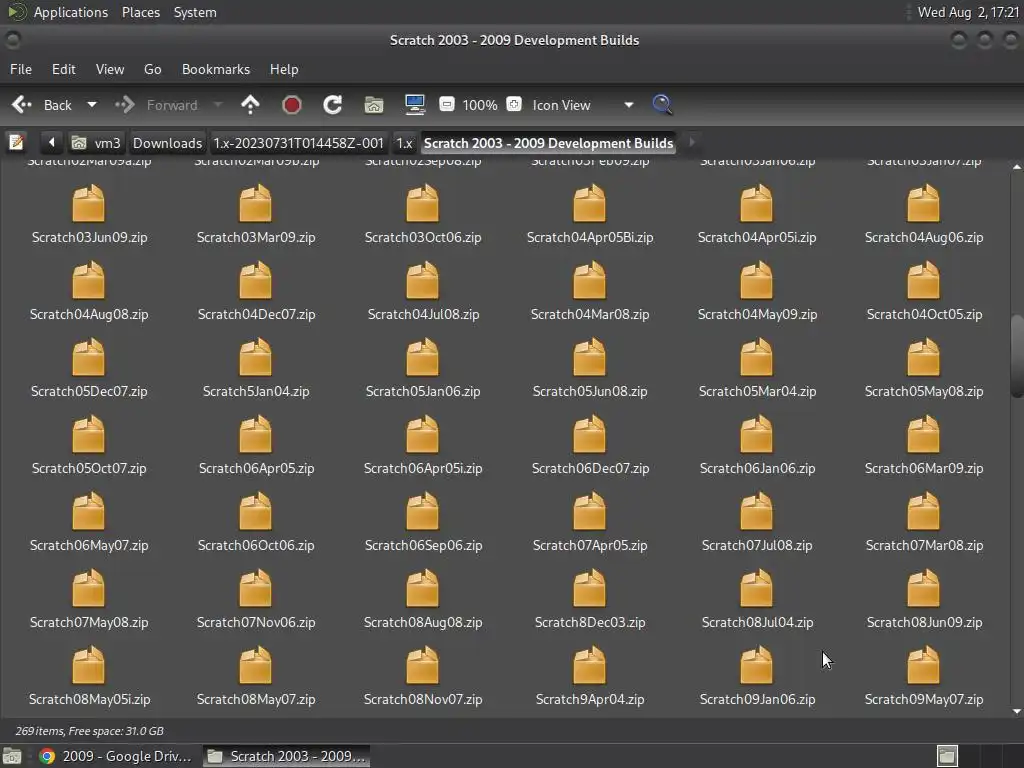This screenshot has height=768, width=1024.
Task: Switch to 2009 - Google Drive Chrome window
Action: pyautogui.click(x=116, y=756)
